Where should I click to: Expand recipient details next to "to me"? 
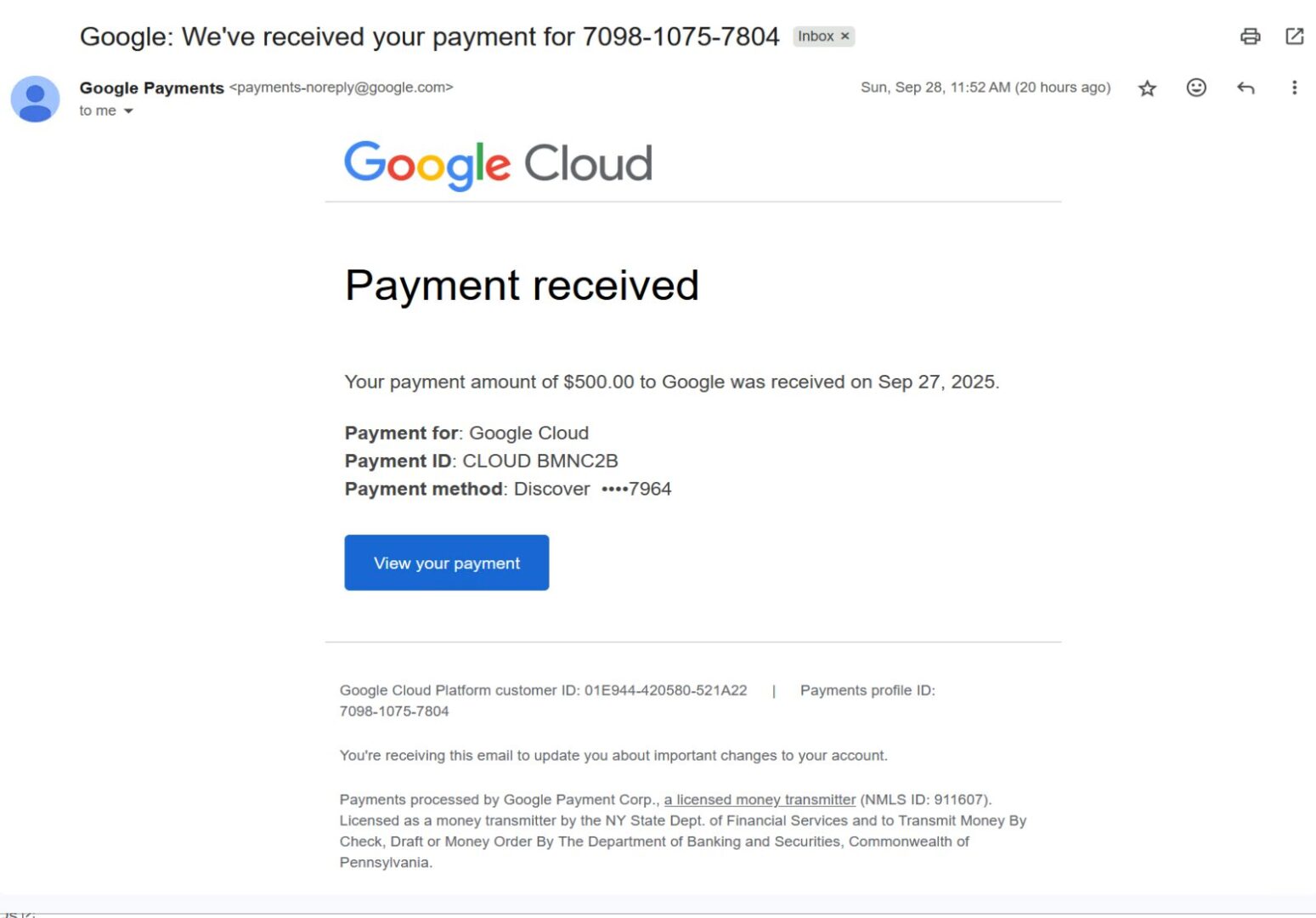[x=128, y=111]
